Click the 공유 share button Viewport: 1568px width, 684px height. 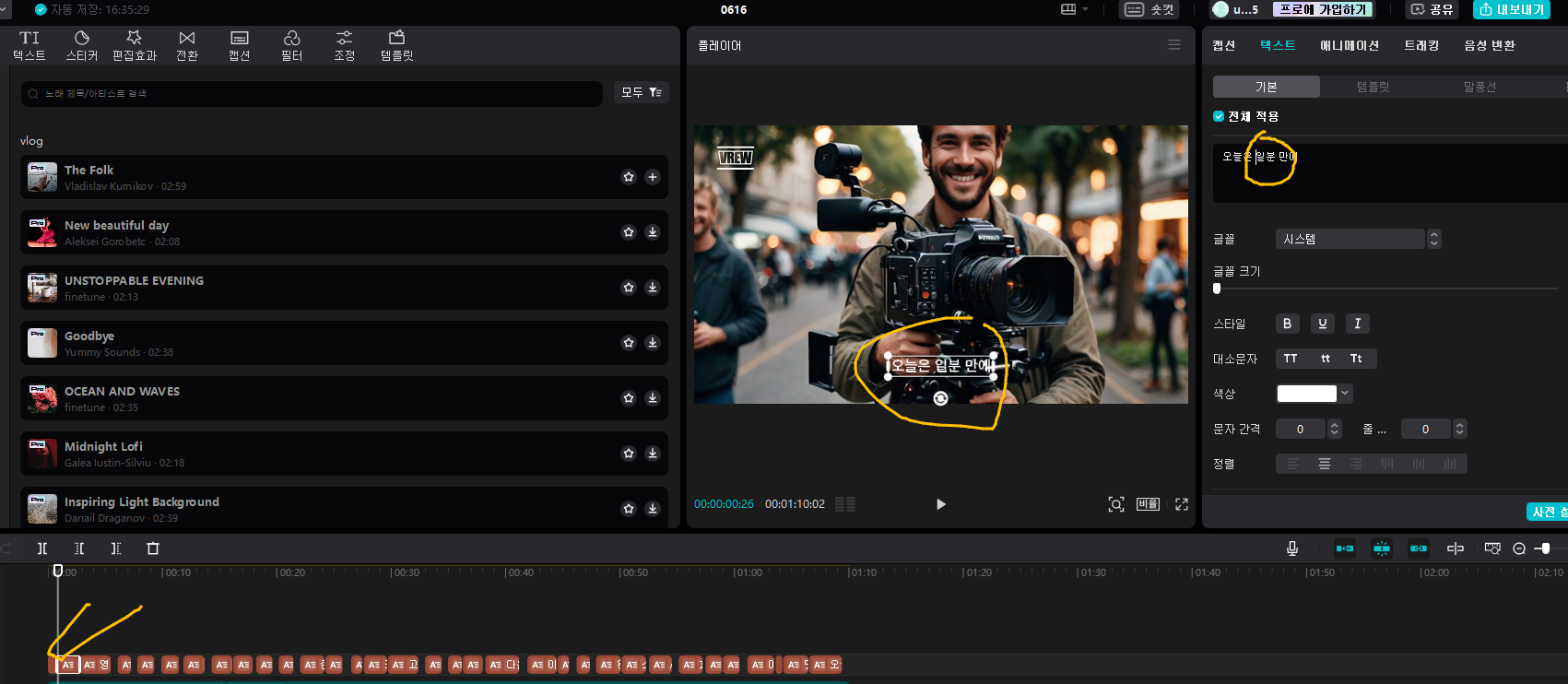[1432, 9]
